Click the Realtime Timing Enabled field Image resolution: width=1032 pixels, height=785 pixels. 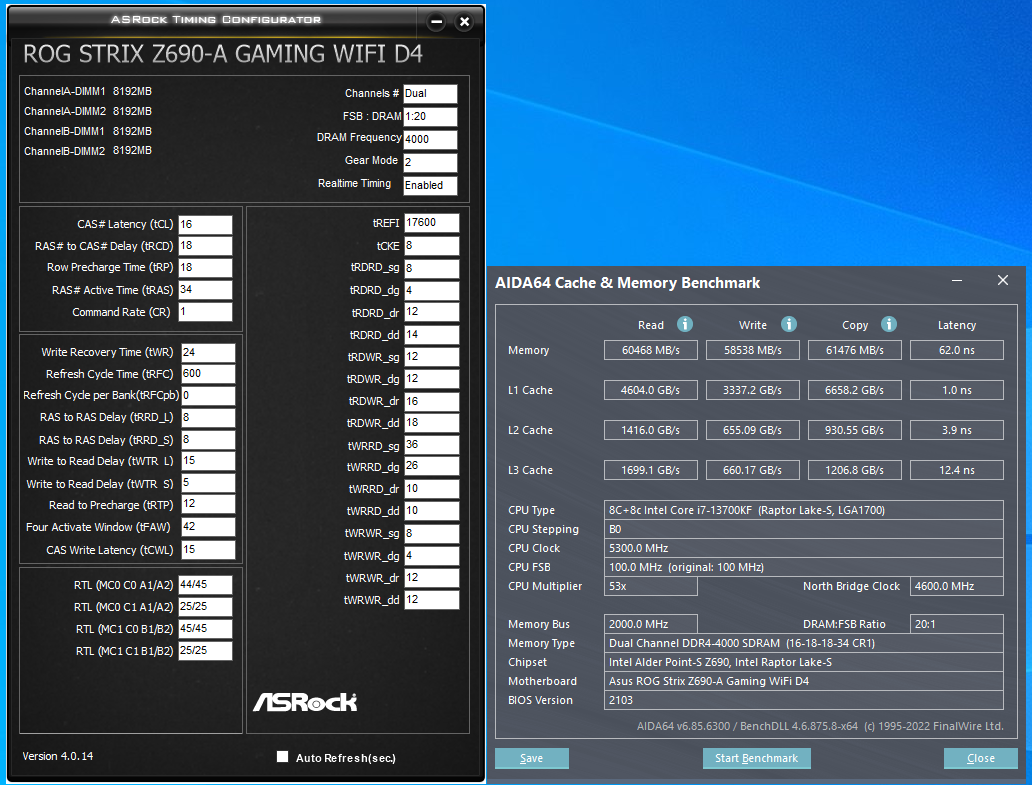pos(430,186)
